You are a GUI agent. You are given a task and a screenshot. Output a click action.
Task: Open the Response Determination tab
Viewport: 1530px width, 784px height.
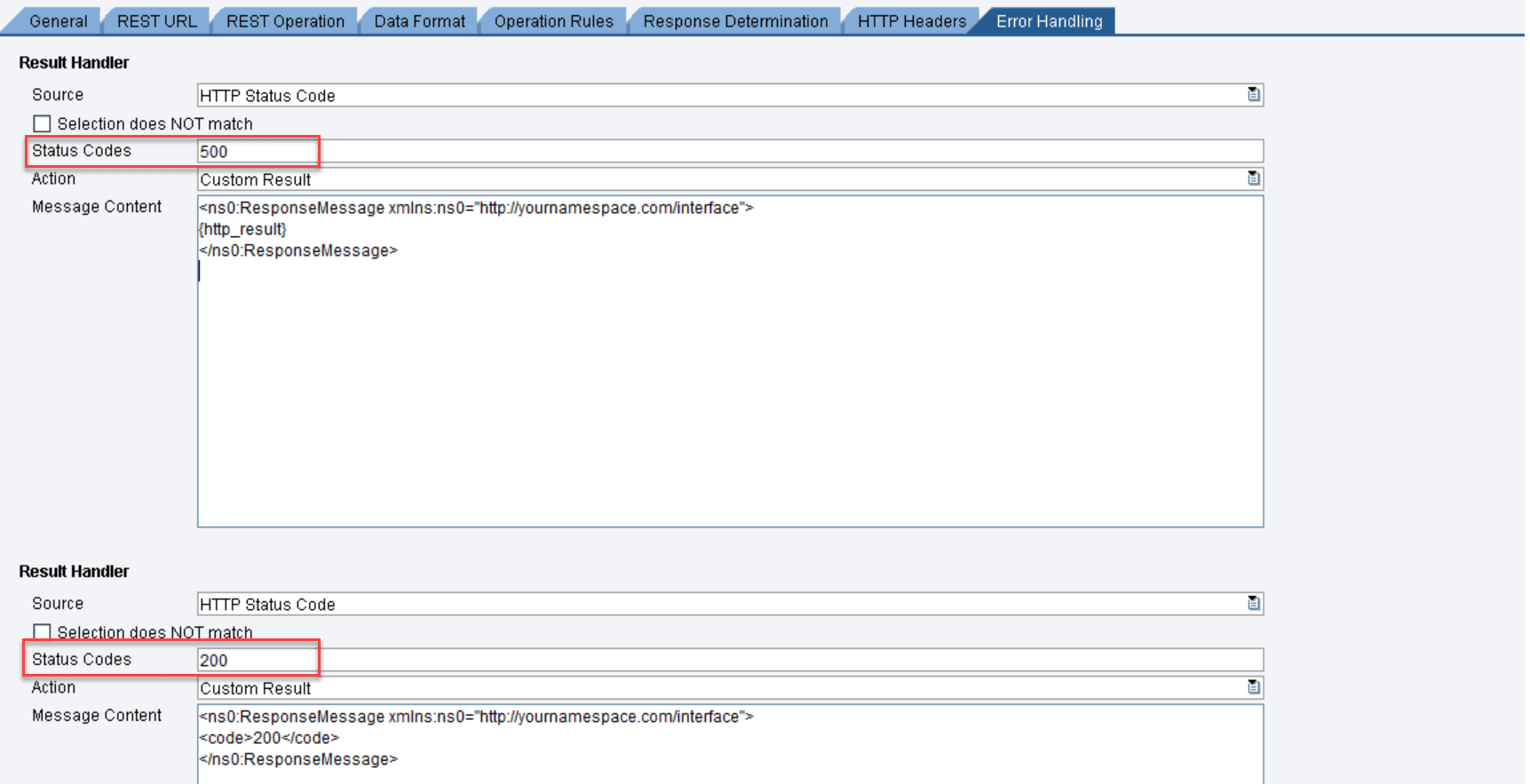click(735, 21)
